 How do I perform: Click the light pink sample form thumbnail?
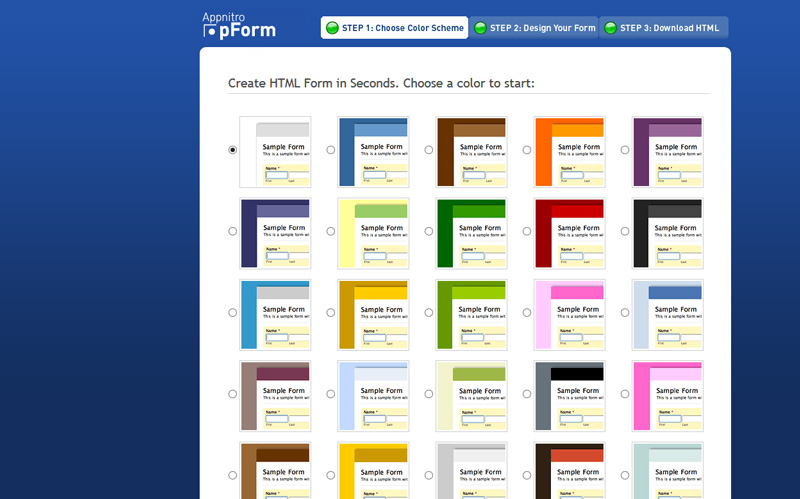pyautogui.click(x=569, y=315)
